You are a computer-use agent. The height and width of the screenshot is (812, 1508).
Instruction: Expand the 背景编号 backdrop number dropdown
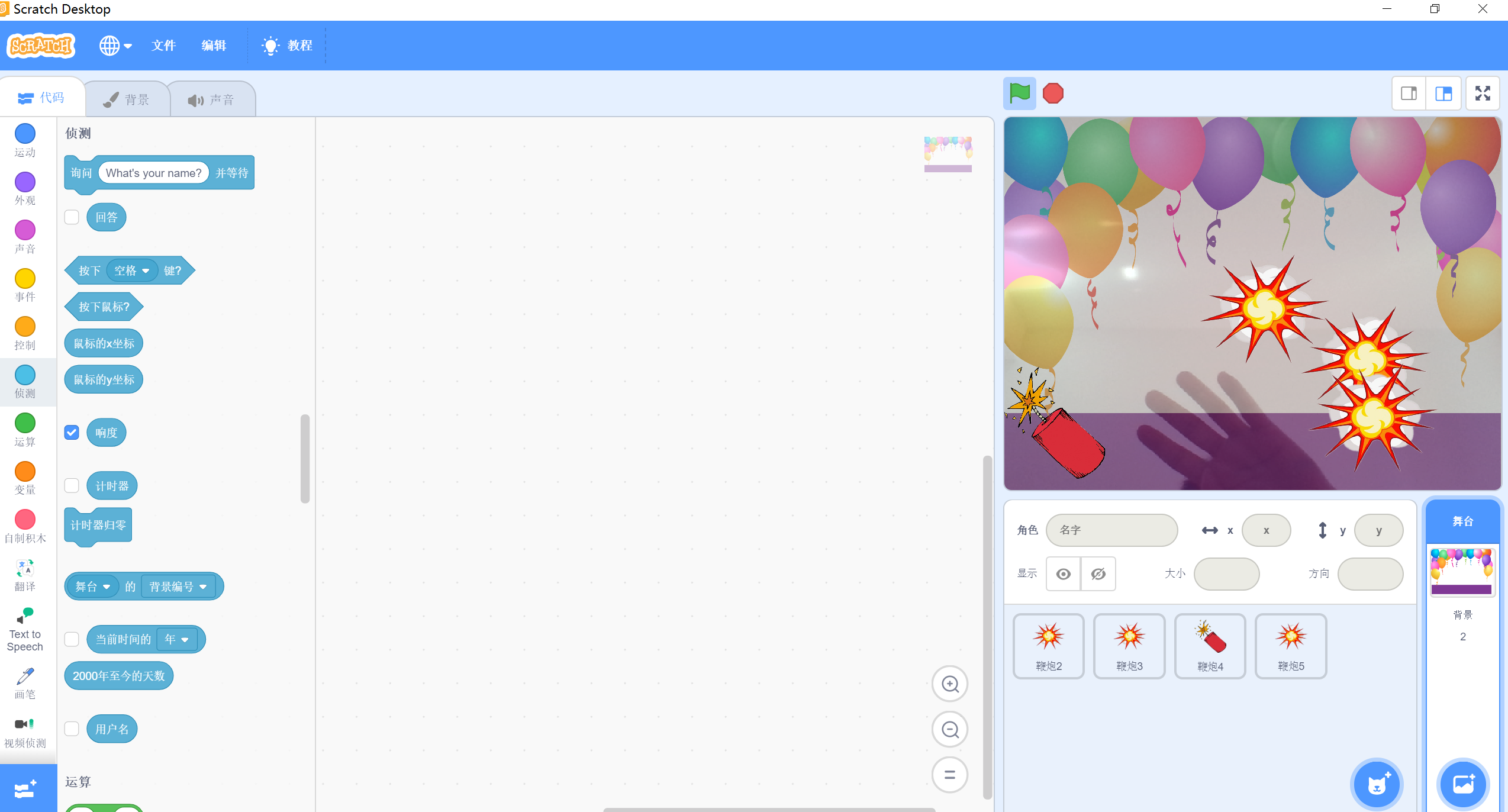[x=178, y=587]
